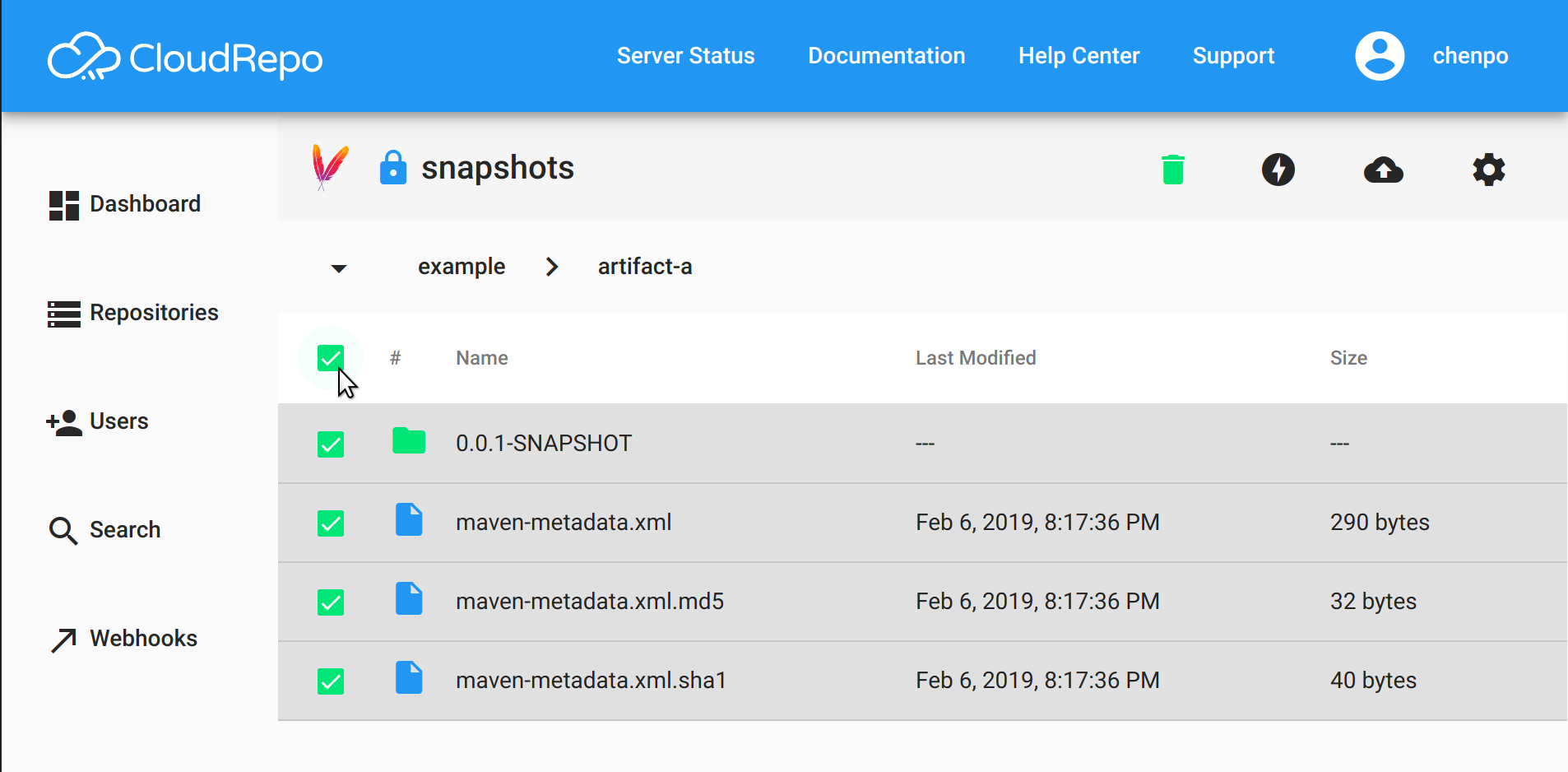This screenshot has height=772, width=1568.
Task: Click the maven-metadata.xml file icon
Action: (409, 520)
